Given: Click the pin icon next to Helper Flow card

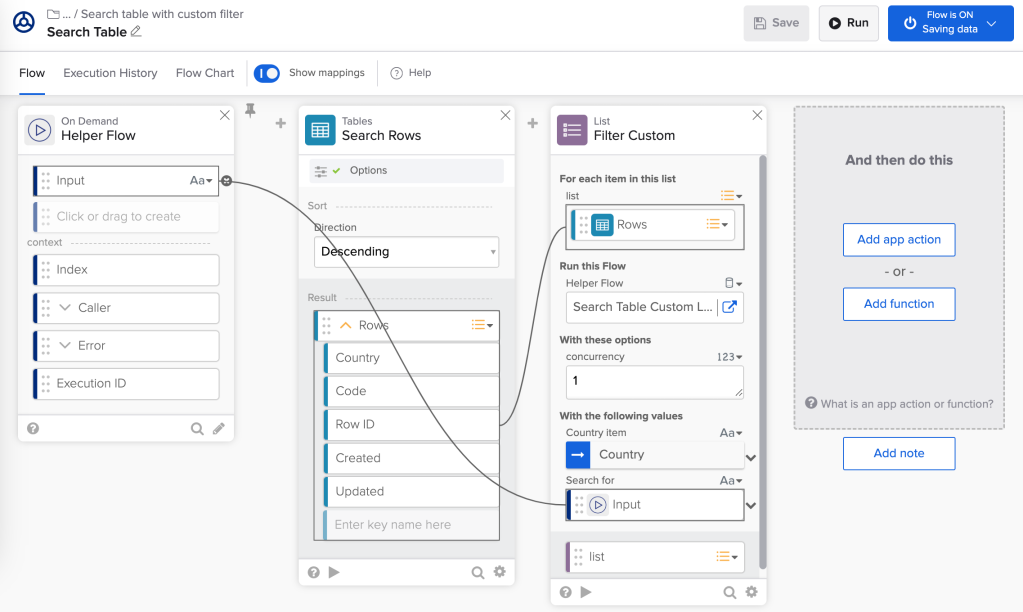Looking at the screenshot, I should pyautogui.click(x=250, y=110).
